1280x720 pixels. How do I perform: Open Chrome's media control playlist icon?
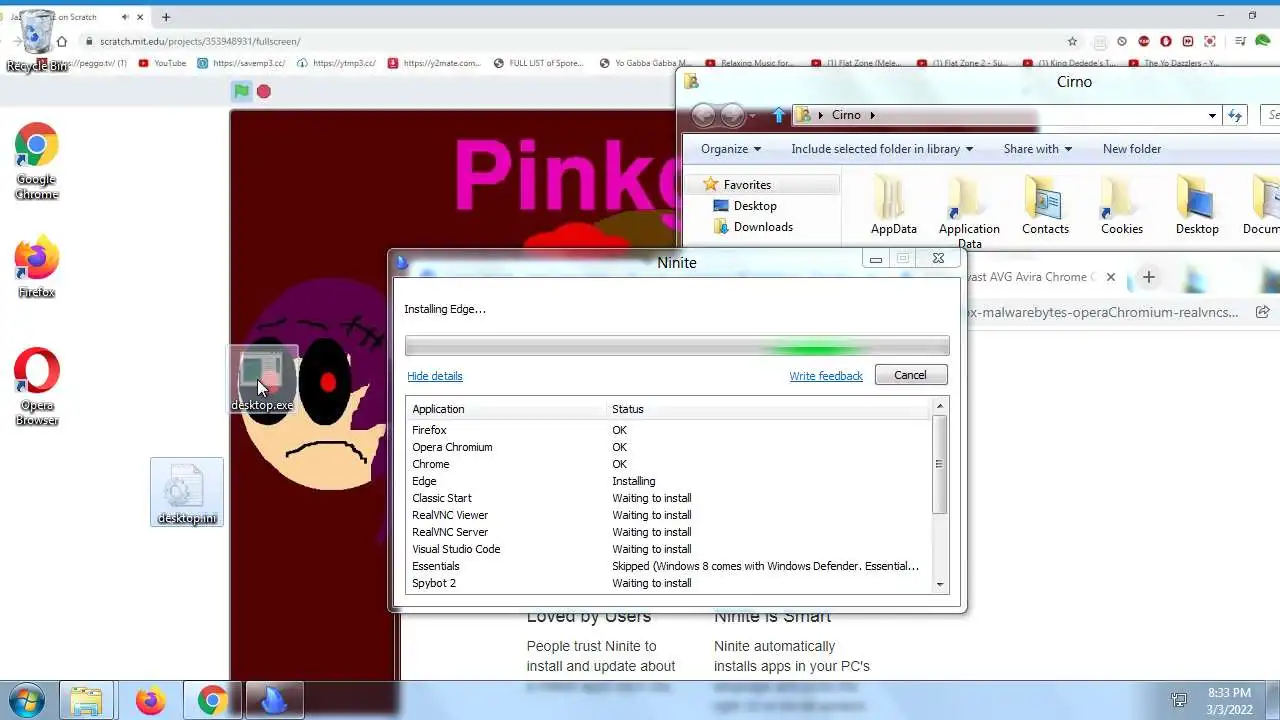[x=1240, y=41]
